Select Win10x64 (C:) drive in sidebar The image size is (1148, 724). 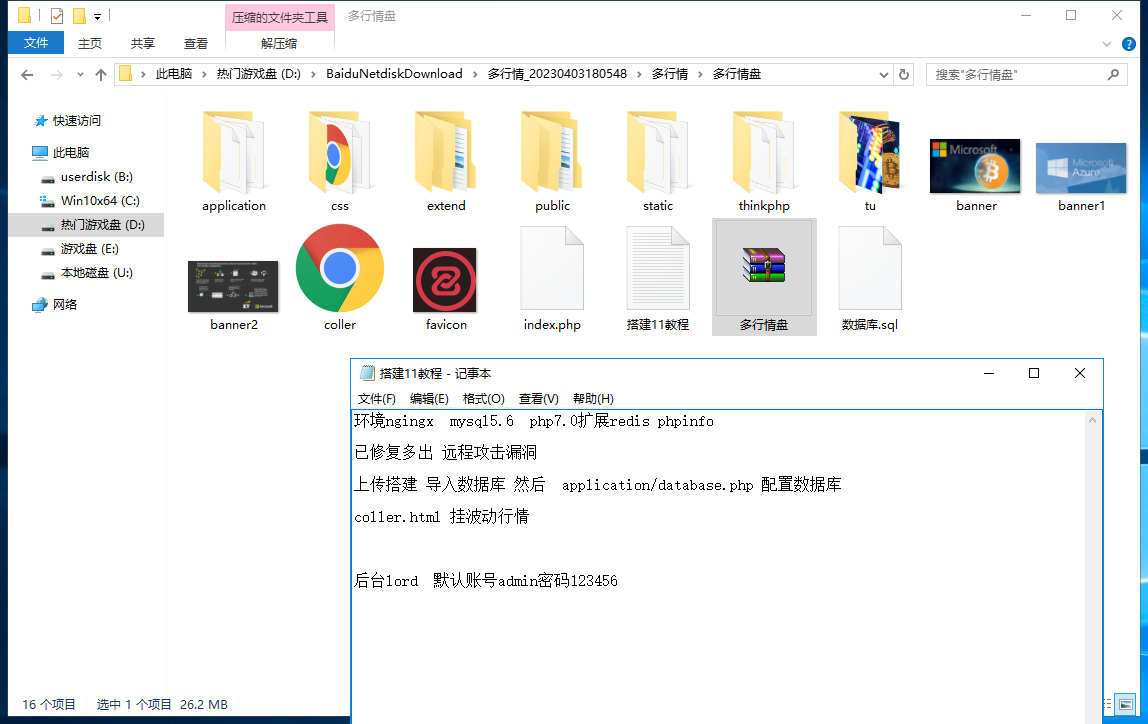[100, 201]
